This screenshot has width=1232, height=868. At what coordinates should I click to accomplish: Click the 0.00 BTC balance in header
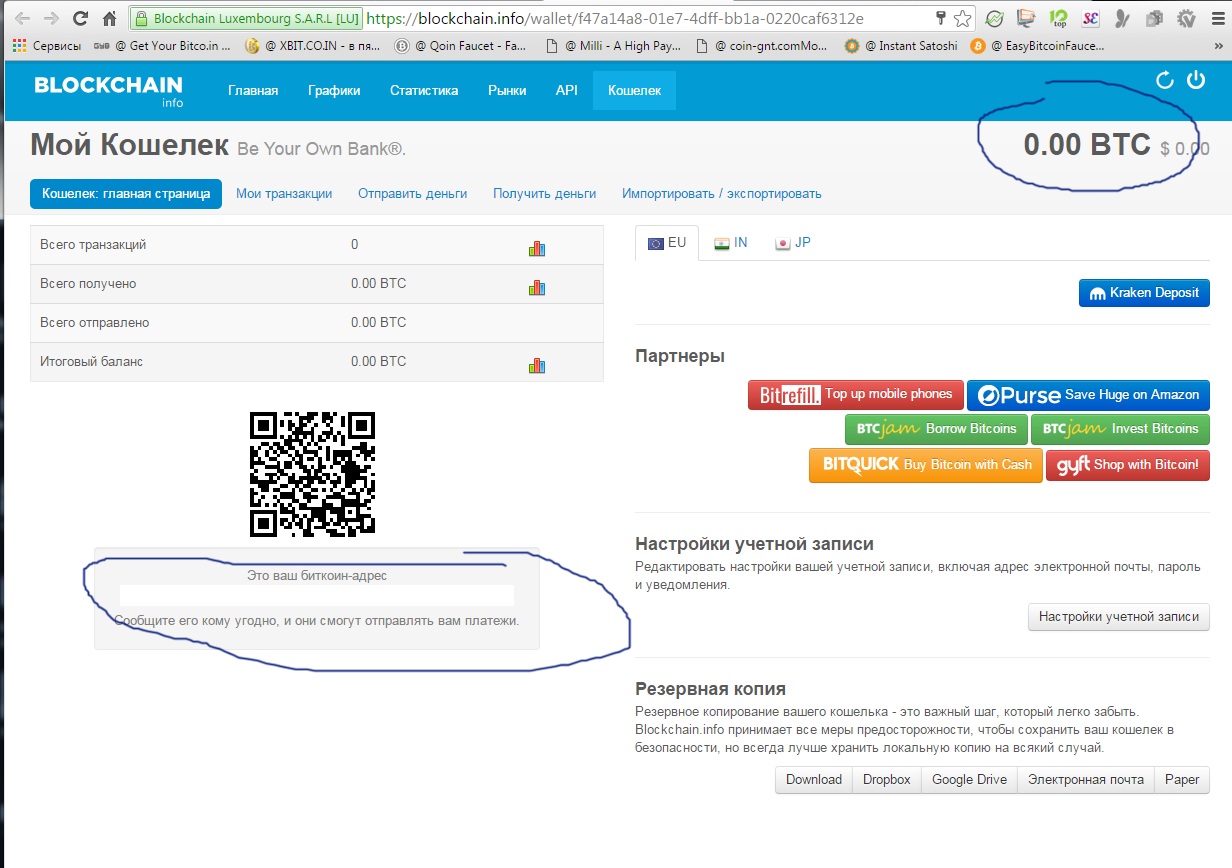tap(1087, 145)
